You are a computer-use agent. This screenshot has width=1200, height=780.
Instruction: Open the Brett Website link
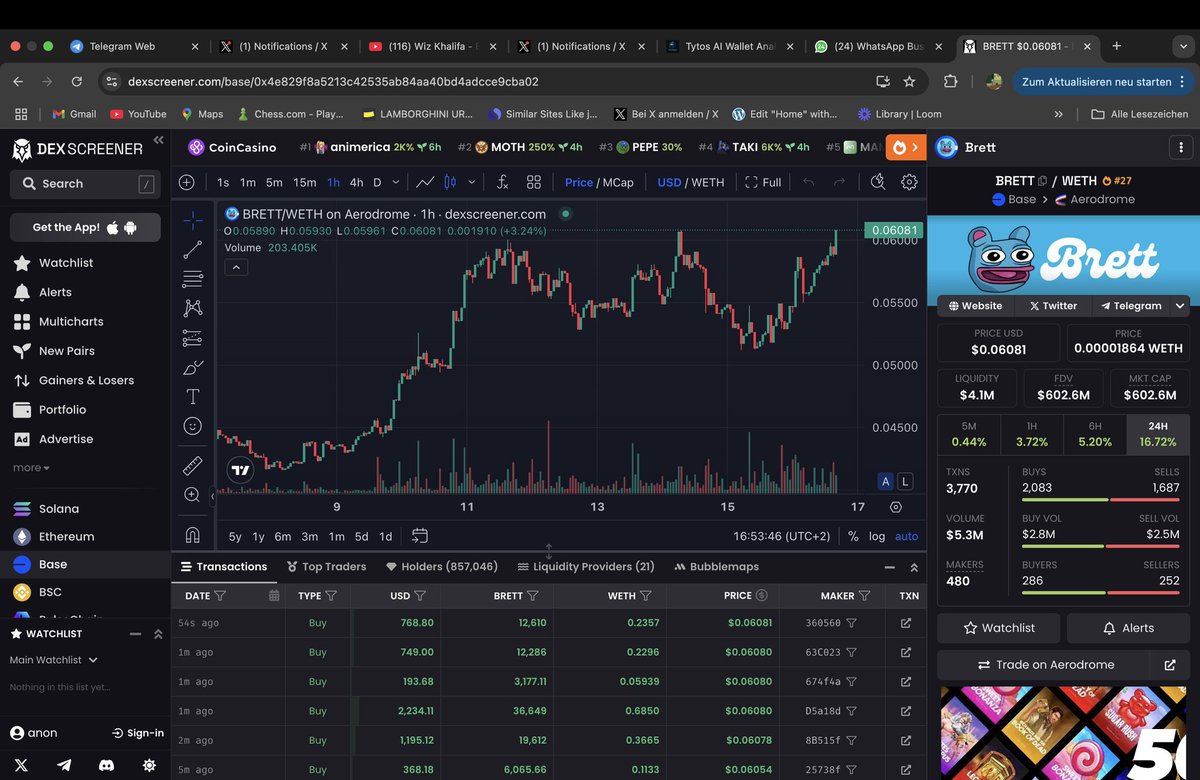(976, 306)
